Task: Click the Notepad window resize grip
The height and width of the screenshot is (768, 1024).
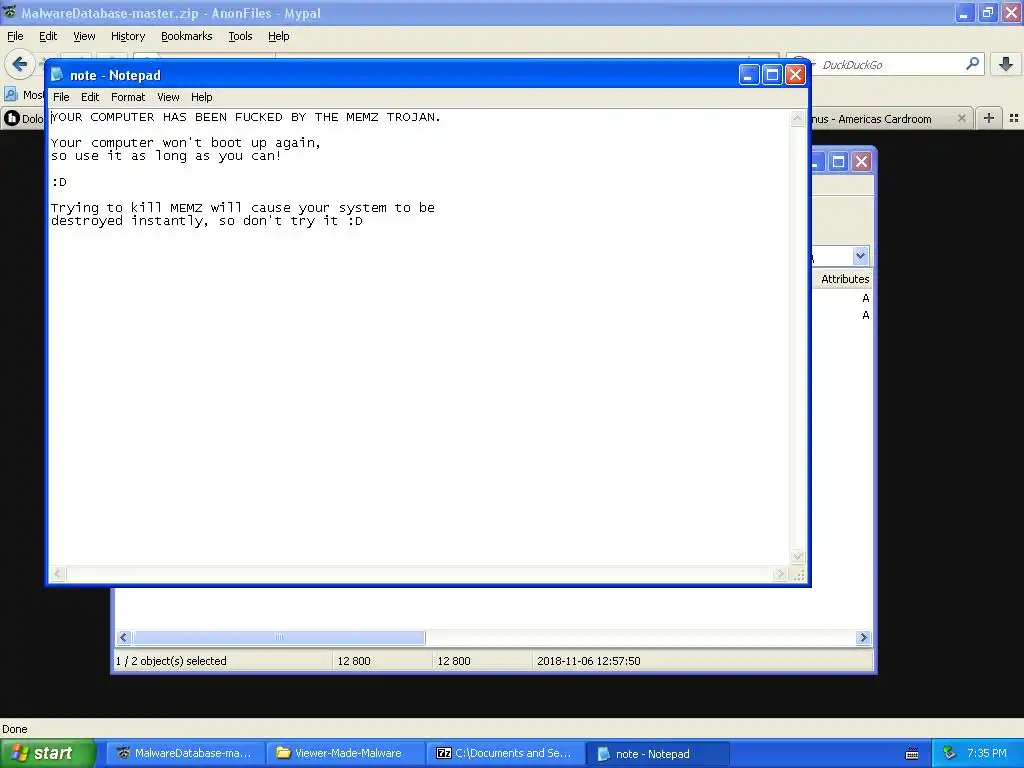Action: click(798, 574)
